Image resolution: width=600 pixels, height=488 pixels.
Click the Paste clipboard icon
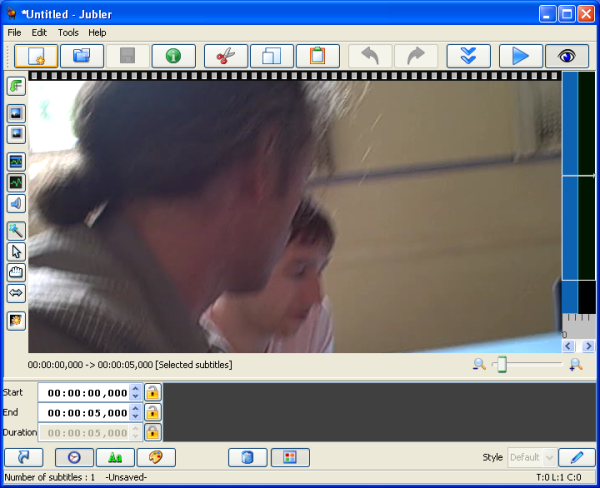317,56
